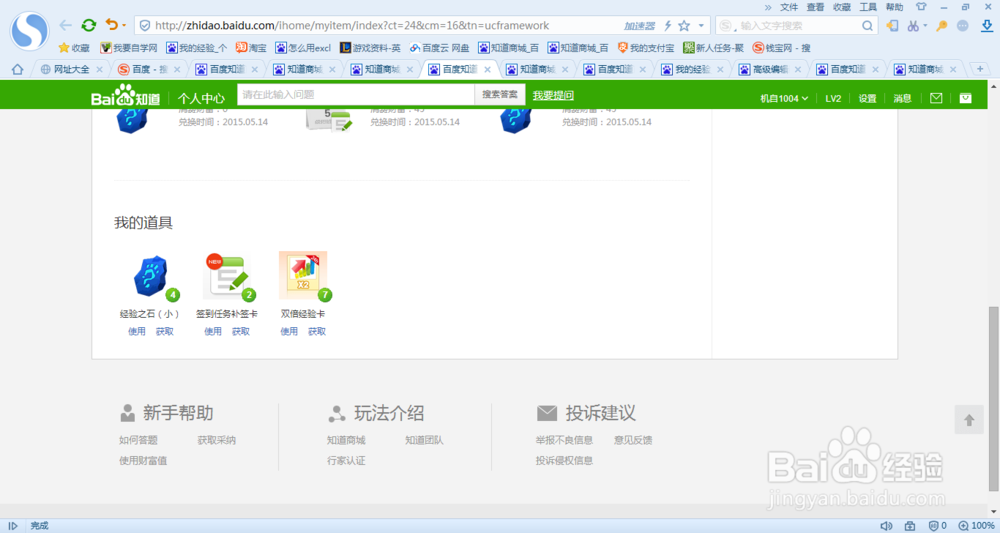The image size is (1000, 533).
Task: Click the home icon in tab bar
Action: click(17, 69)
